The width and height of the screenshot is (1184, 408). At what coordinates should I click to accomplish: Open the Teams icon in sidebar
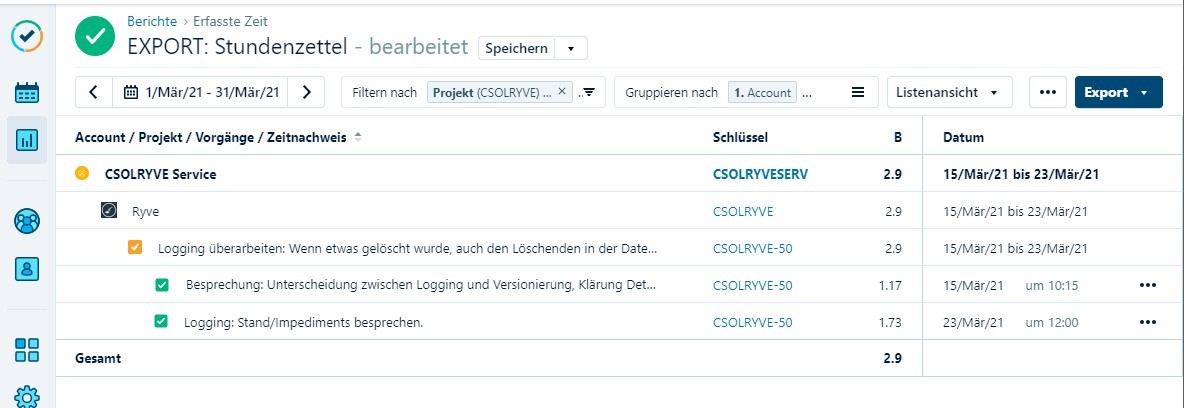[x=27, y=221]
